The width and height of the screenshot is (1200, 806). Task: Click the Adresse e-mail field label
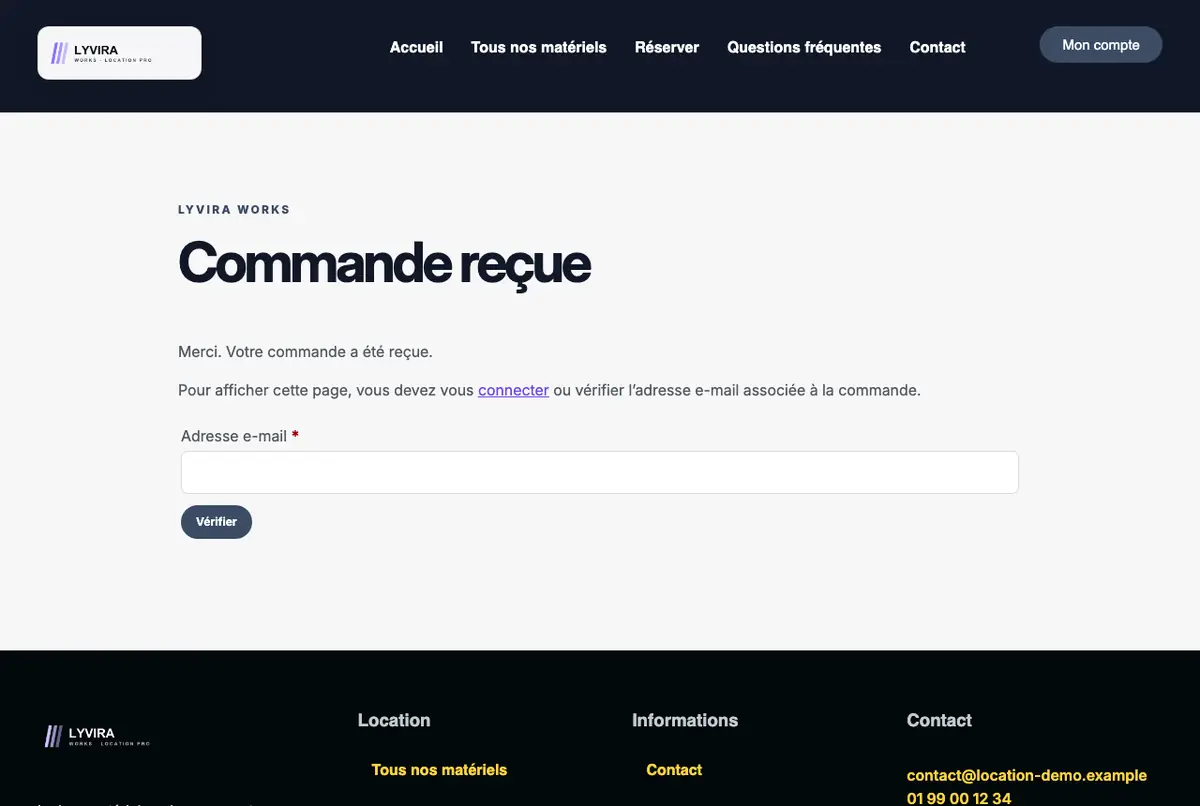(240, 436)
